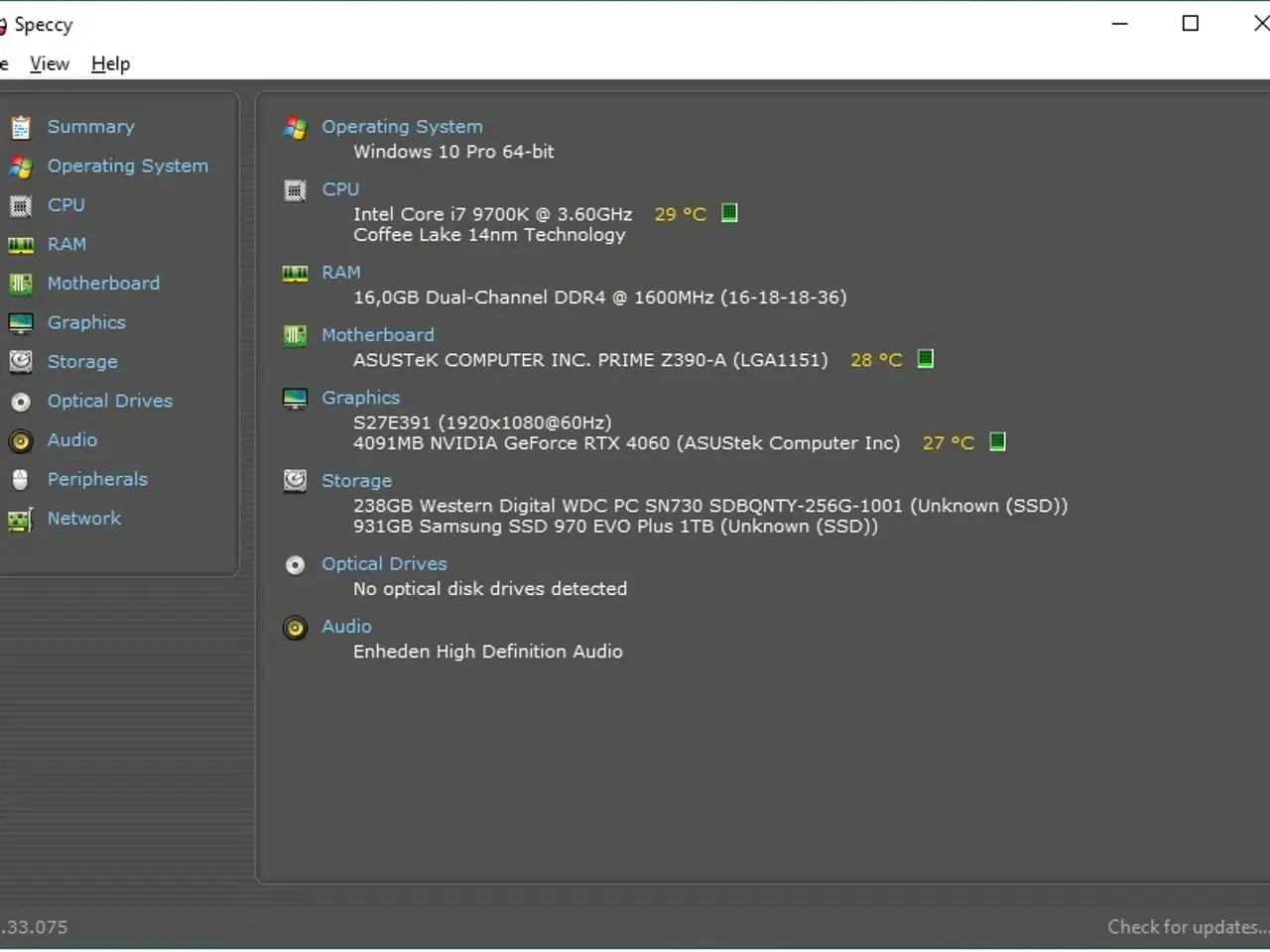Image resolution: width=1270 pixels, height=952 pixels.
Task: Click the Samsung SSD 970 EVO Plus text
Action: point(615,527)
